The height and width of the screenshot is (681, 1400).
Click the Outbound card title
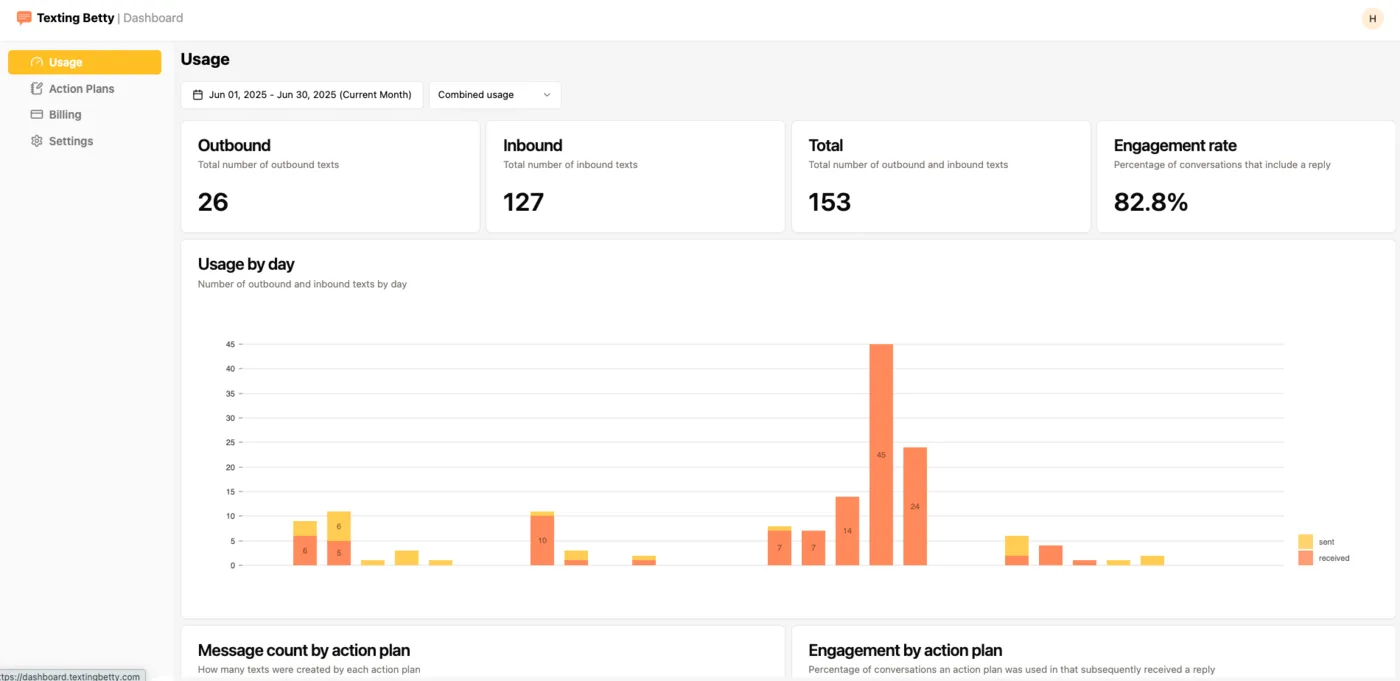(x=234, y=145)
